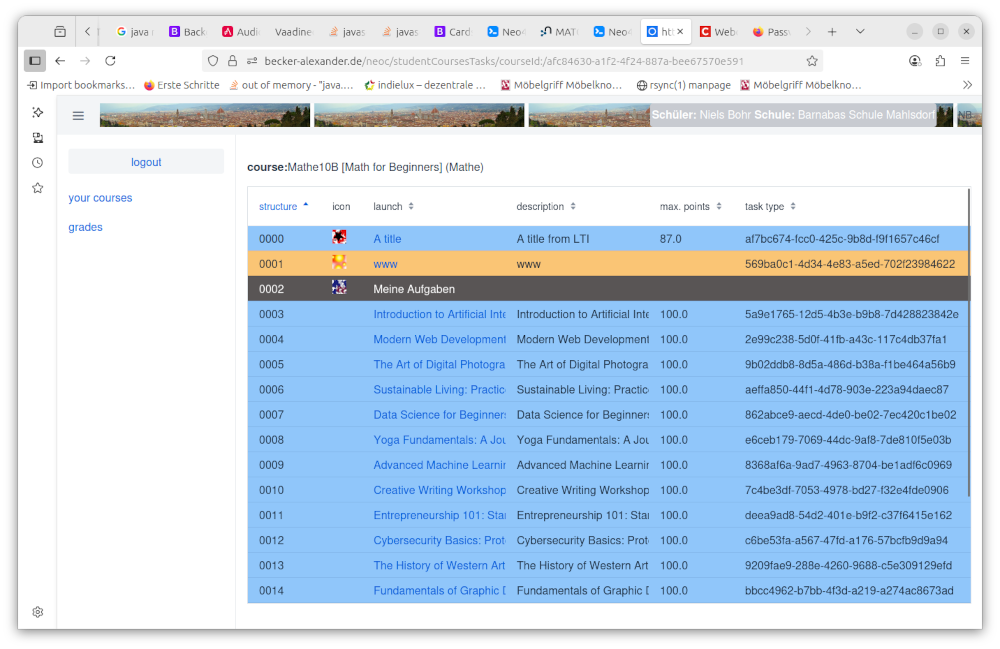Bookmark this page with the address bar star
The image size is (1000, 649).
click(811, 61)
